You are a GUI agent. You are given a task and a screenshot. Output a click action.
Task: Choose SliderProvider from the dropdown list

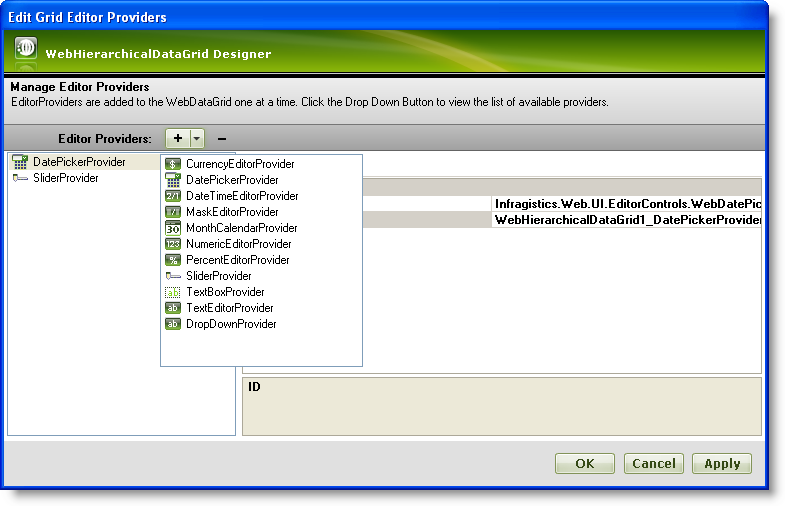[x=219, y=276]
